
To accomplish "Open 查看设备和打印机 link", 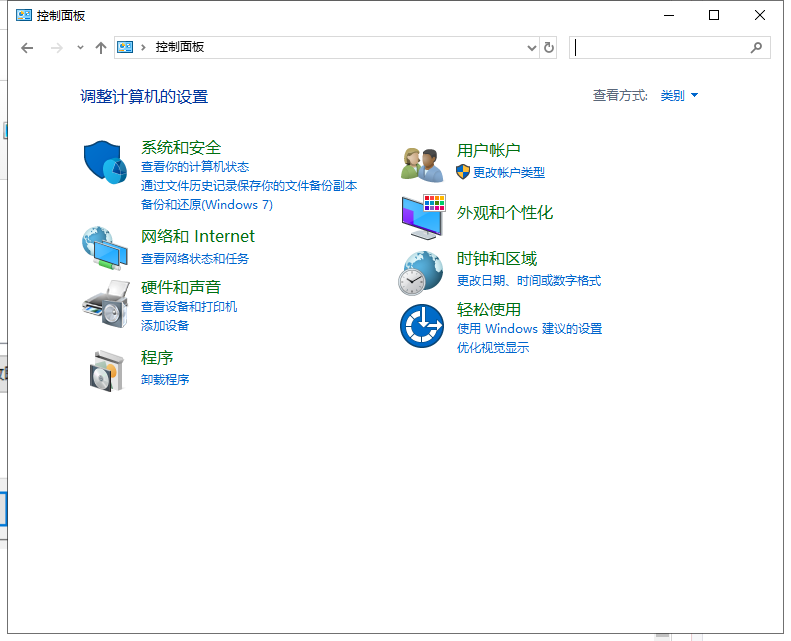I will click(189, 307).
